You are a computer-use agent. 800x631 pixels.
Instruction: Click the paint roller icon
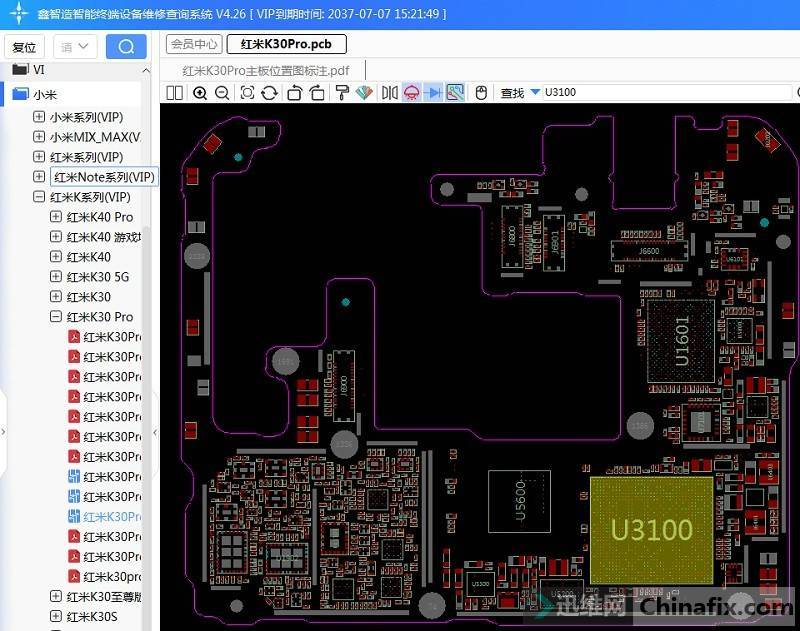click(341, 93)
